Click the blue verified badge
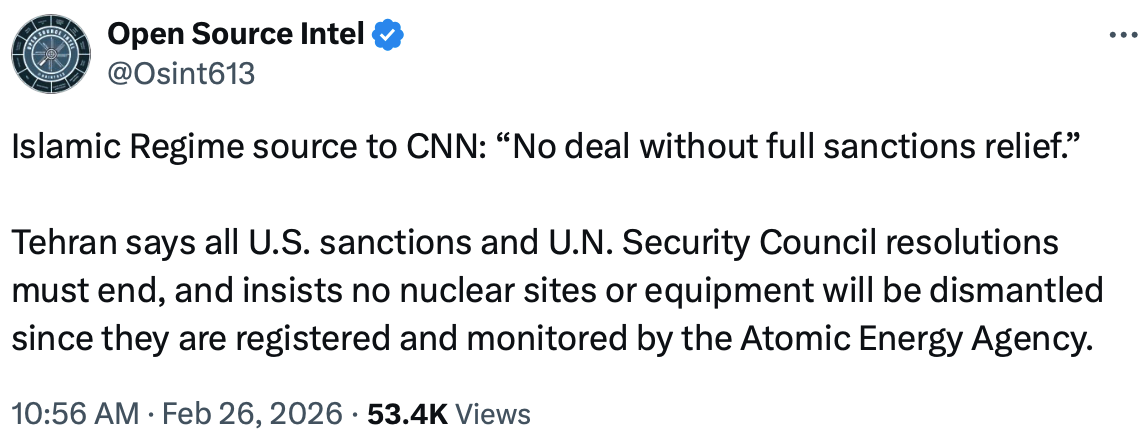The image size is (1146, 436). [x=388, y=37]
